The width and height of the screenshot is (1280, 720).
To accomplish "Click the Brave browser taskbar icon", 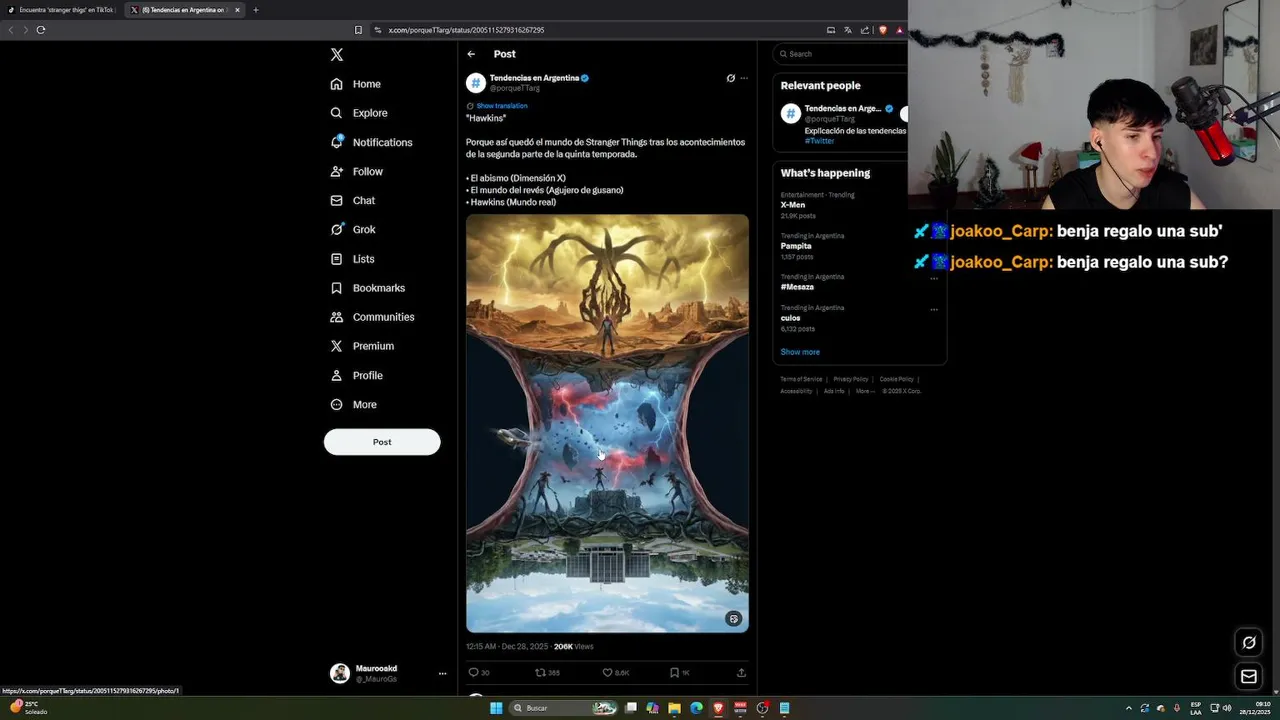I will point(718,708).
